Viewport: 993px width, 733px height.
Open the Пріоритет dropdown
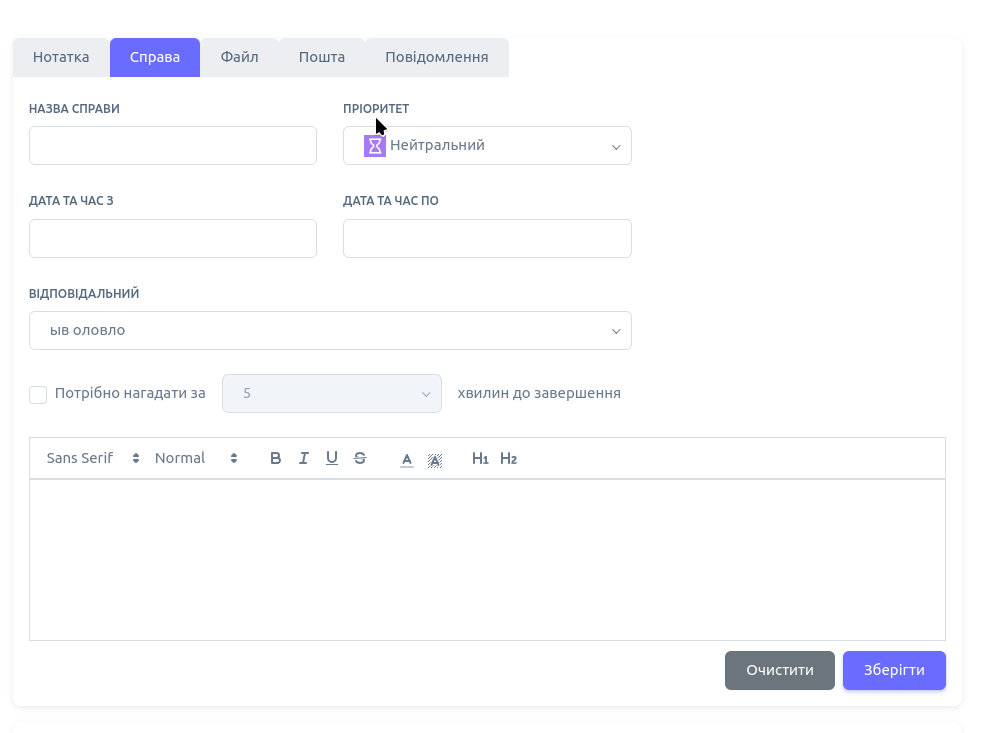point(487,146)
